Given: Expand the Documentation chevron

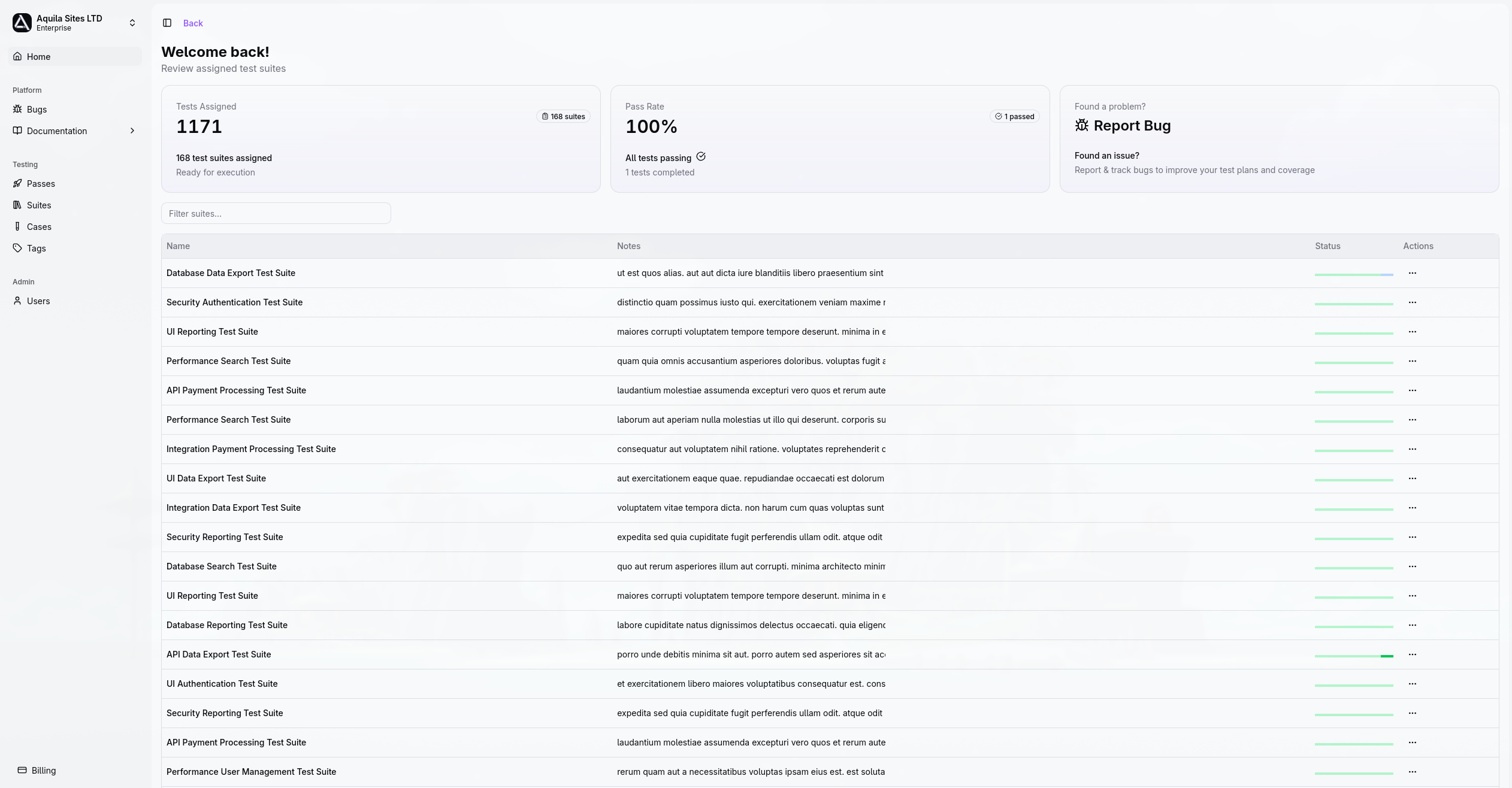Looking at the screenshot, I should 132,131.
